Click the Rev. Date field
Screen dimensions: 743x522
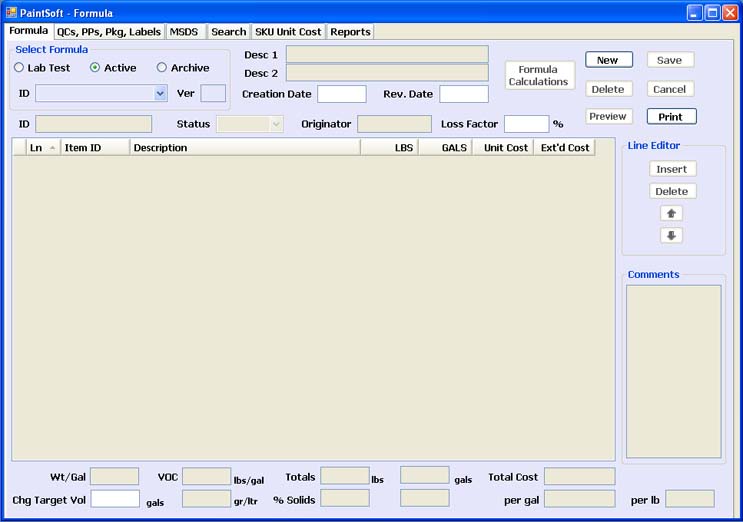coord(463,94)
